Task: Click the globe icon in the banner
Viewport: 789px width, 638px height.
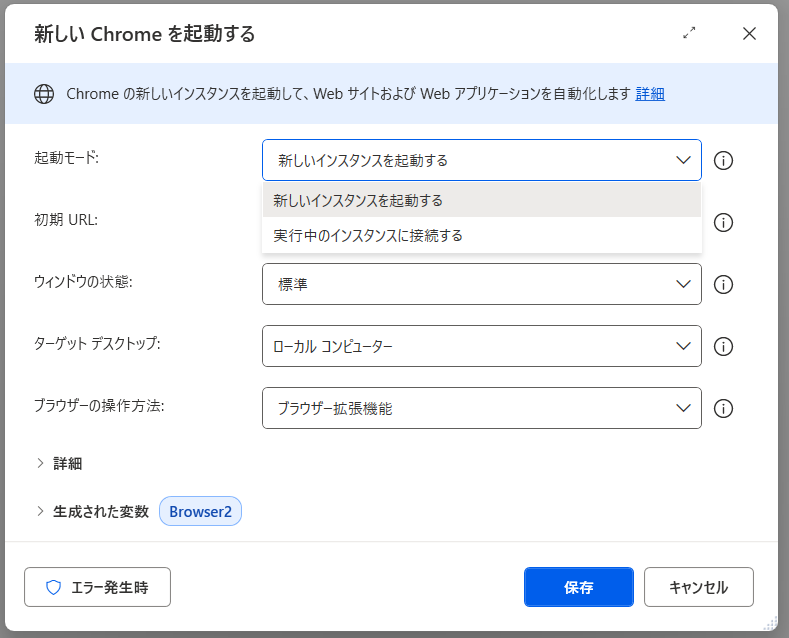Action: click(44, 94)
